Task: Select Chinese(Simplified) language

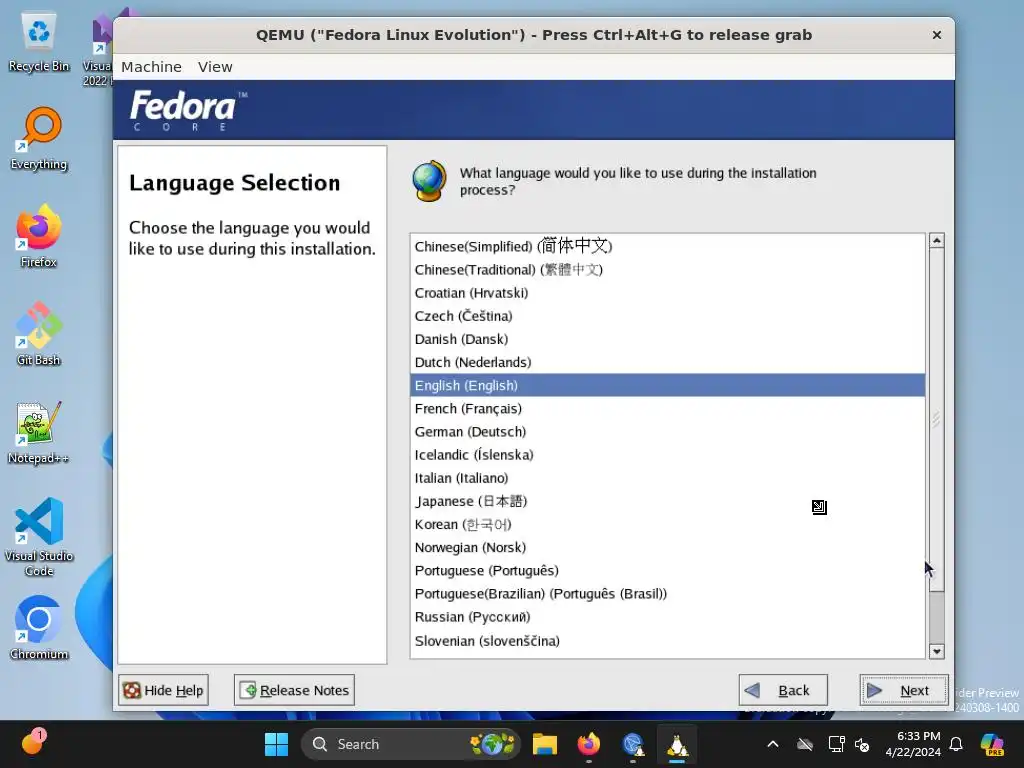Action: 667,246
